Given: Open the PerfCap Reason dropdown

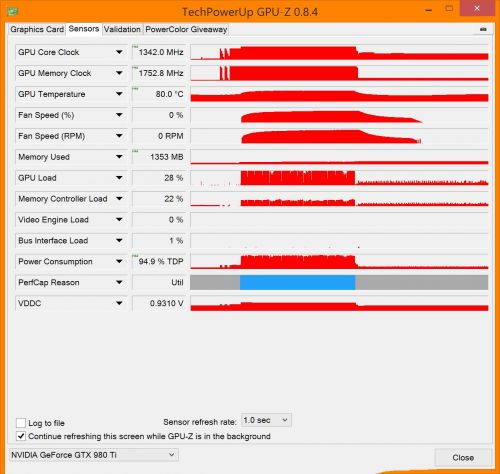Looking at the screenshot, I should coord(119,282).
